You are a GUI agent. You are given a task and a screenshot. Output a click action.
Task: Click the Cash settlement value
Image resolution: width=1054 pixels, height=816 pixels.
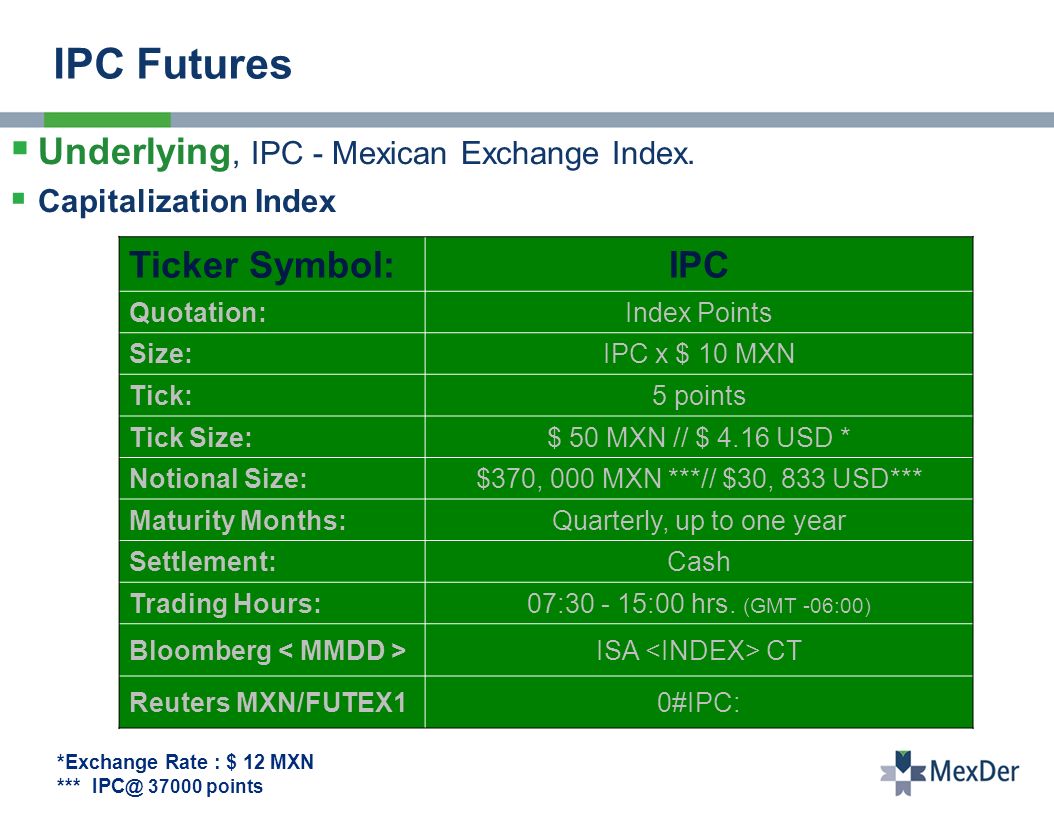pos(699,561)
